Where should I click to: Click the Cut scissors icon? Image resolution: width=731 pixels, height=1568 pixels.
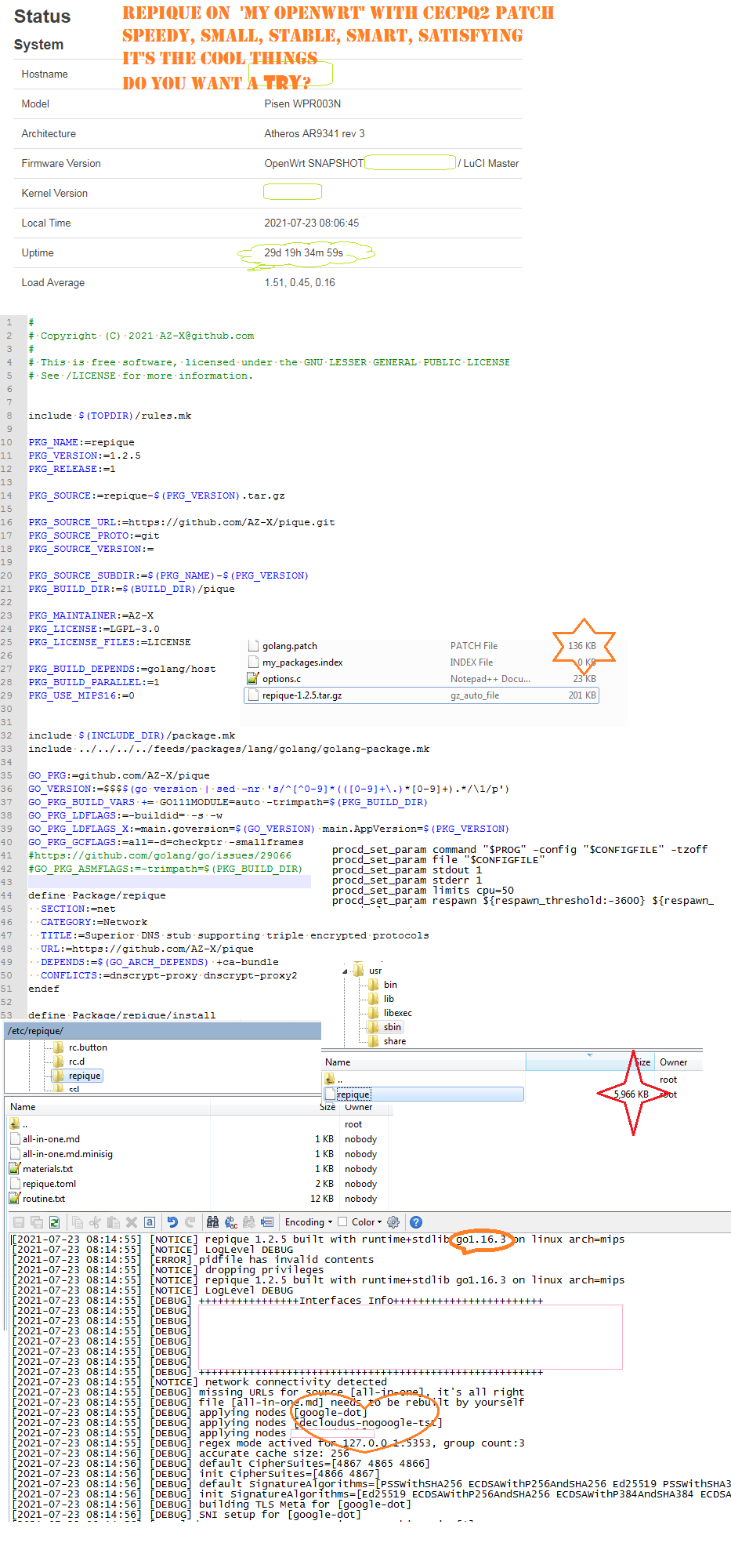click(x=95, y=1221)
